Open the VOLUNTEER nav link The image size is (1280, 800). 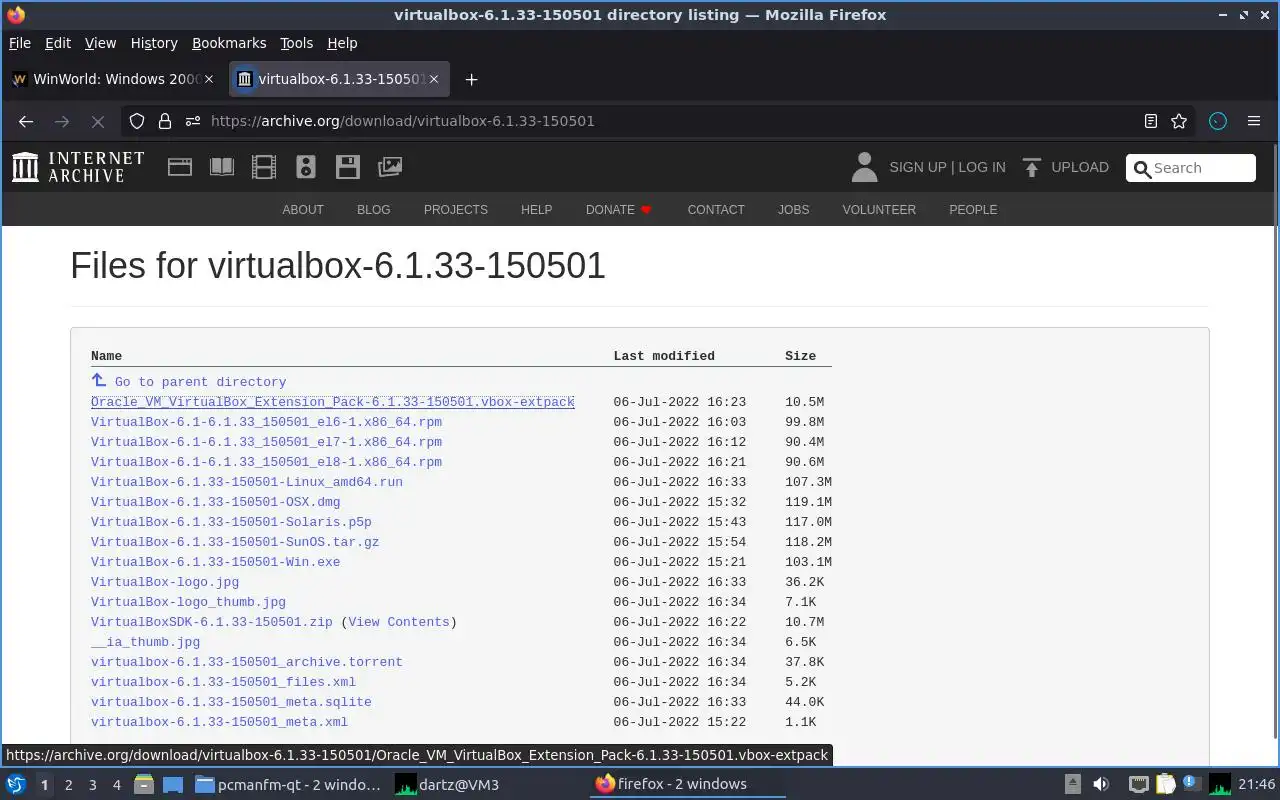879,210
